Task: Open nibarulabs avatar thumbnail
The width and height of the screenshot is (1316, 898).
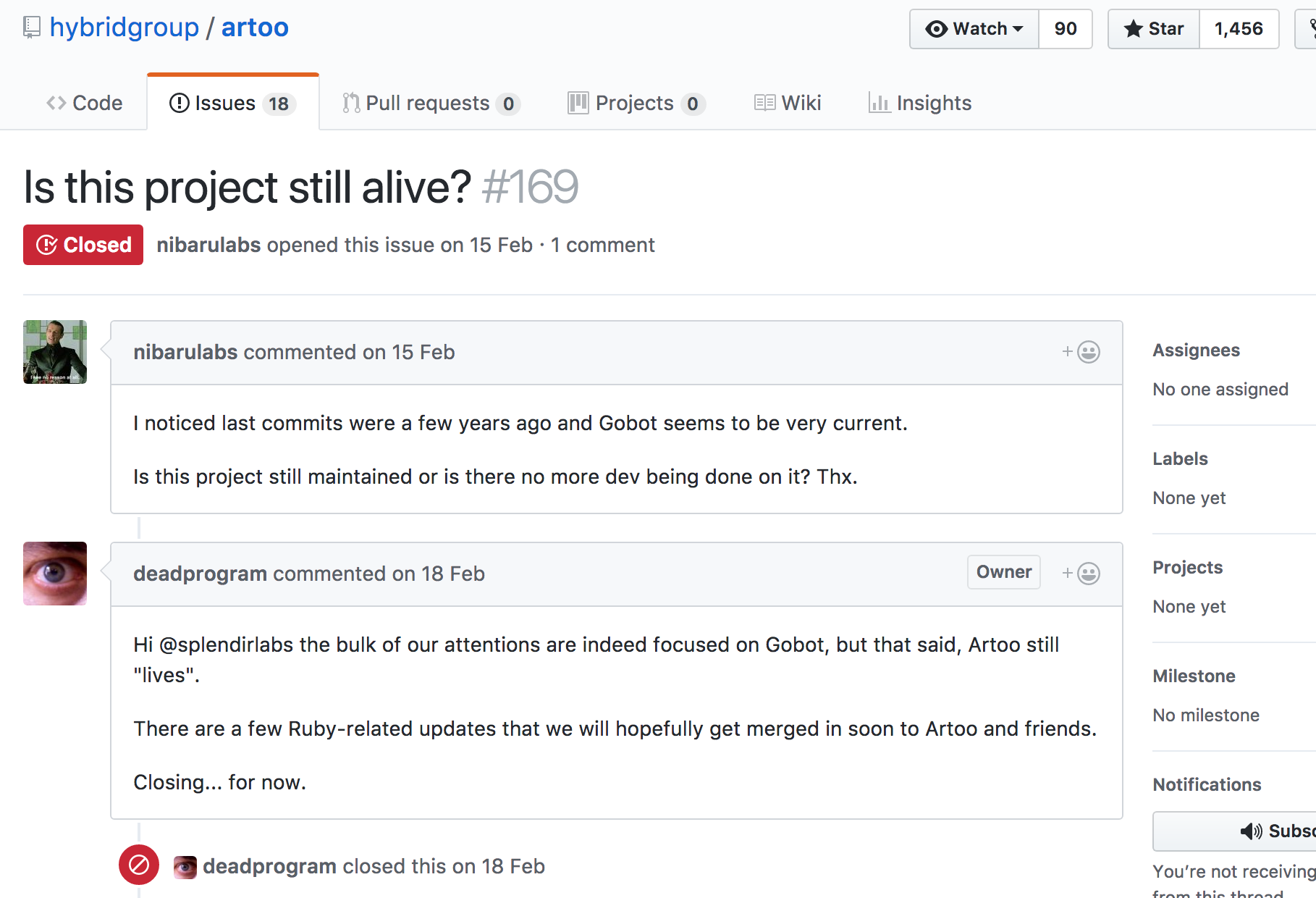Action: click(55, 352)
